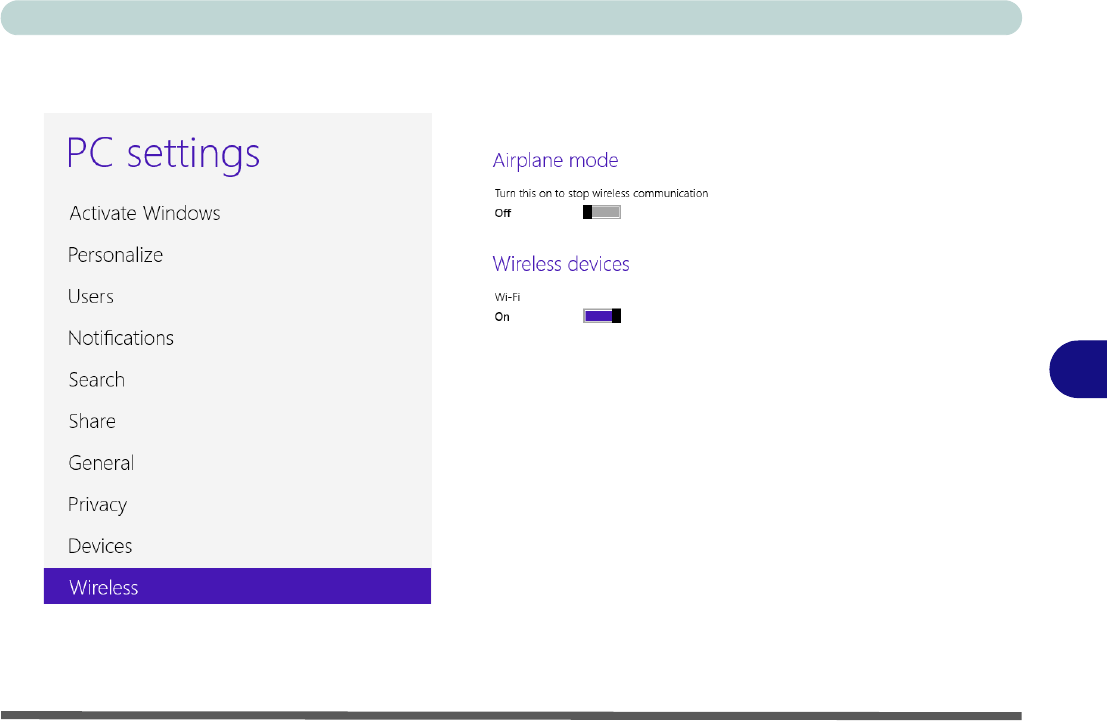This screenshot has height=721, width=1107.
Task: Click the Airplane mode heading
Action: [x=556, y=161]
